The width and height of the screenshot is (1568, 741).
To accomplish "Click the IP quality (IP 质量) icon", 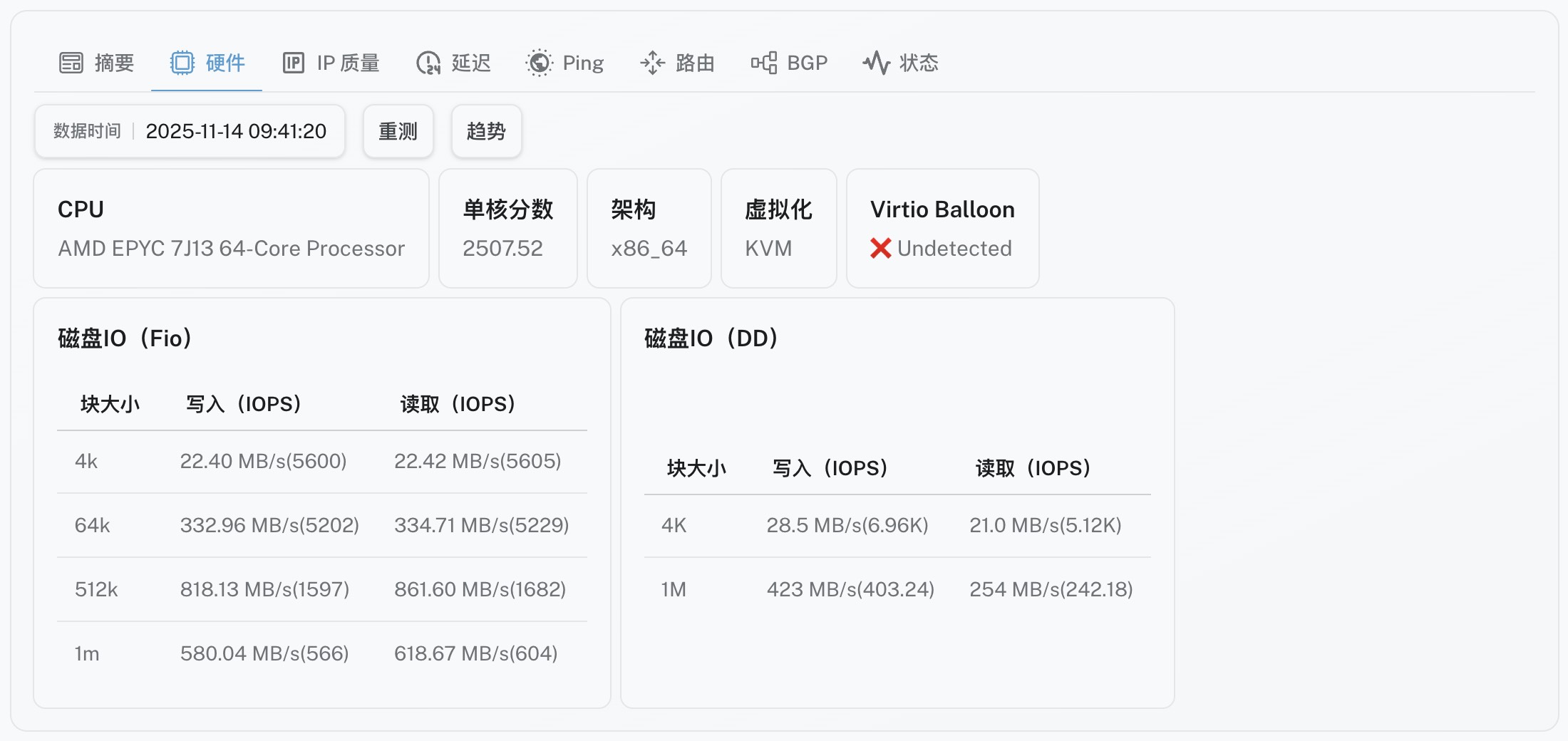I will (294, 63).
